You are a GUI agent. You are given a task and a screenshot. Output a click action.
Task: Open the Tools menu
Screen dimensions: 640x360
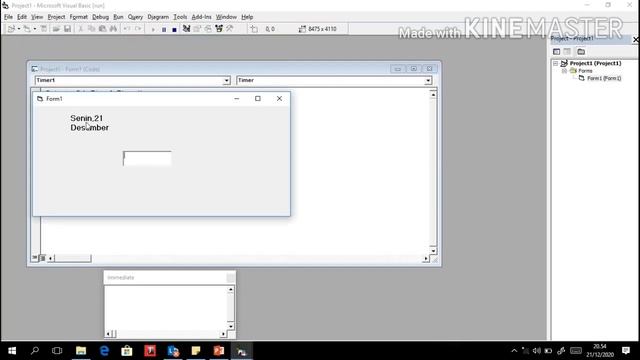[180, 17]
